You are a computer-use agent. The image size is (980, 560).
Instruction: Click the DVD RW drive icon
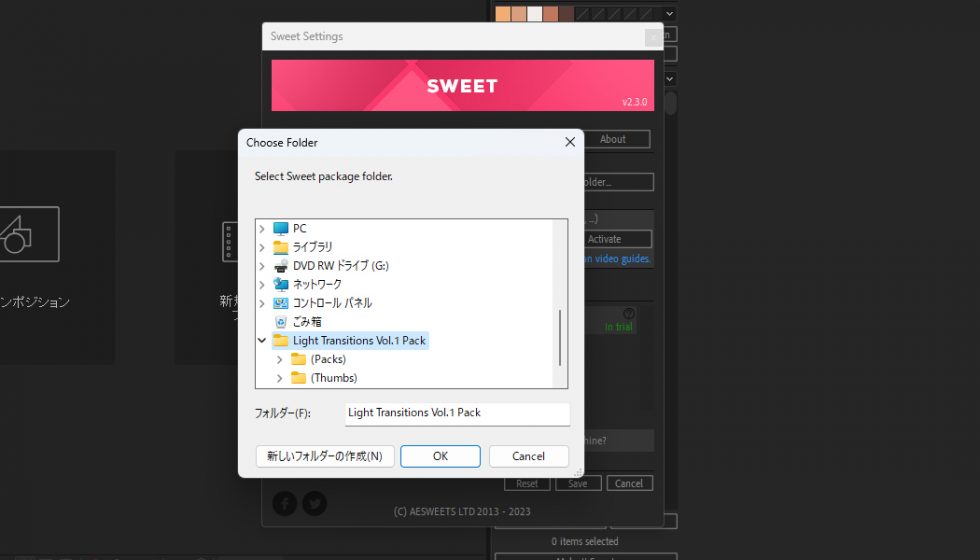pyautogui.click(x=281, y=266)
